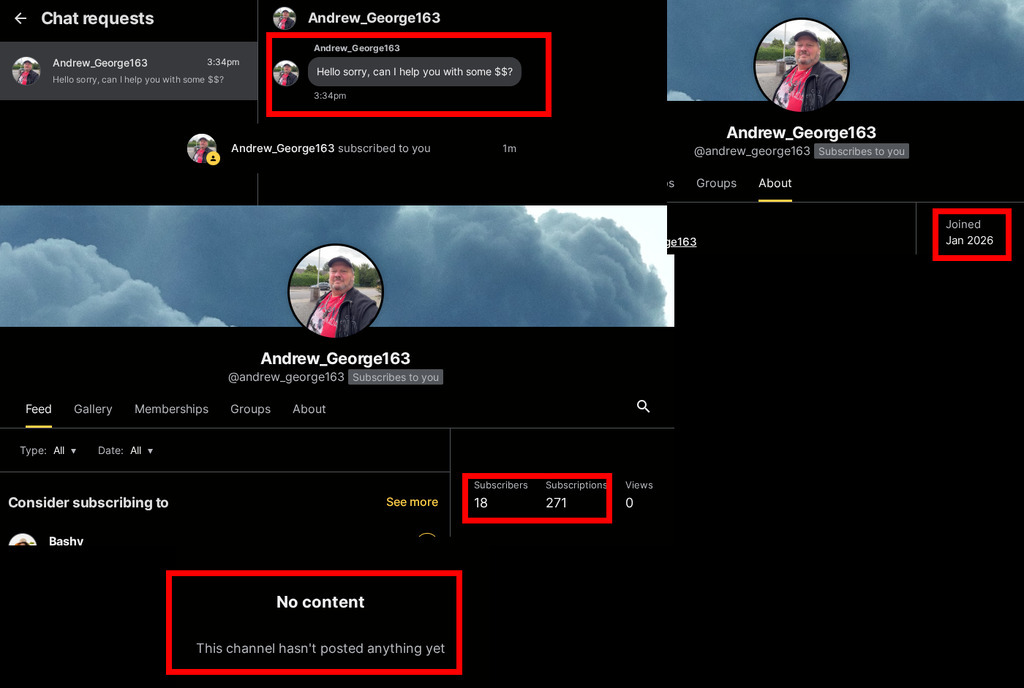
Task: Click the top-right profile picture above About tab
Action: click(x=801, y=65)
